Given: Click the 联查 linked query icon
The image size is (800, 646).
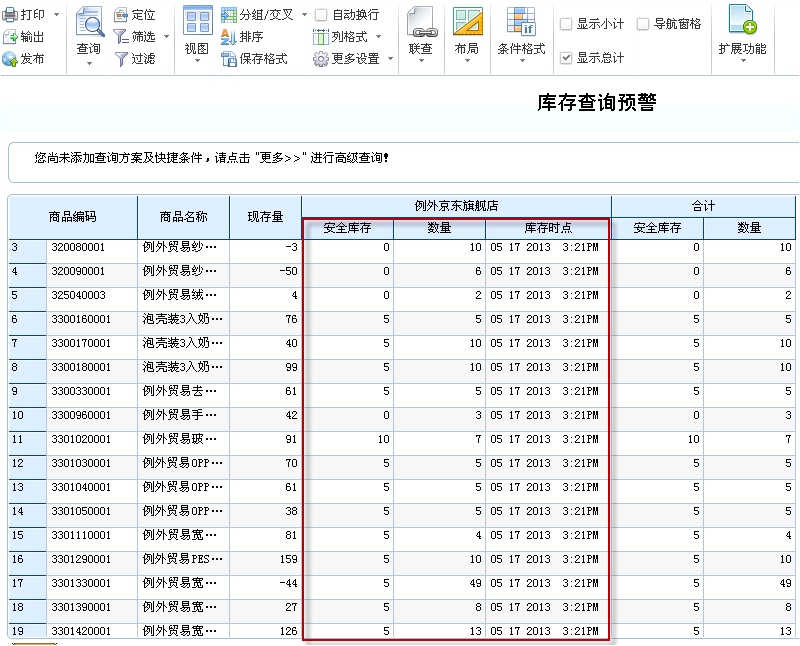Looking at the screenshot, I should click(421, 22).
